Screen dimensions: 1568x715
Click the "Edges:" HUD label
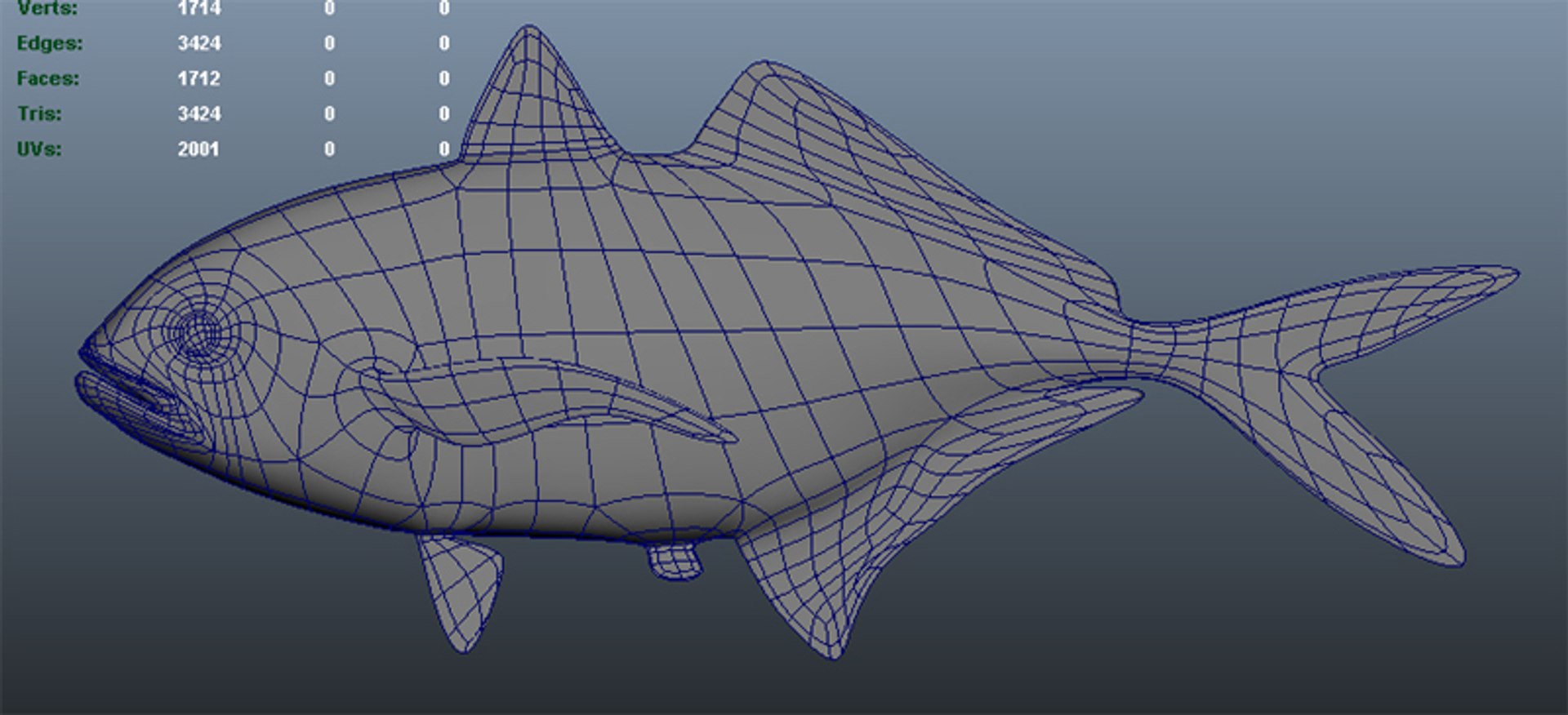(x=50, y=43)
